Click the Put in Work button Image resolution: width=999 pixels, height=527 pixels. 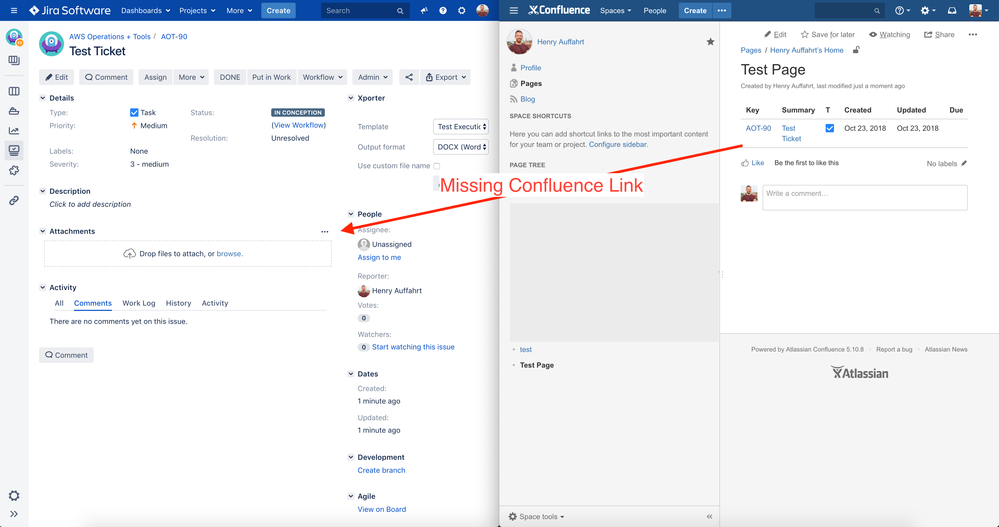(271, 77)
